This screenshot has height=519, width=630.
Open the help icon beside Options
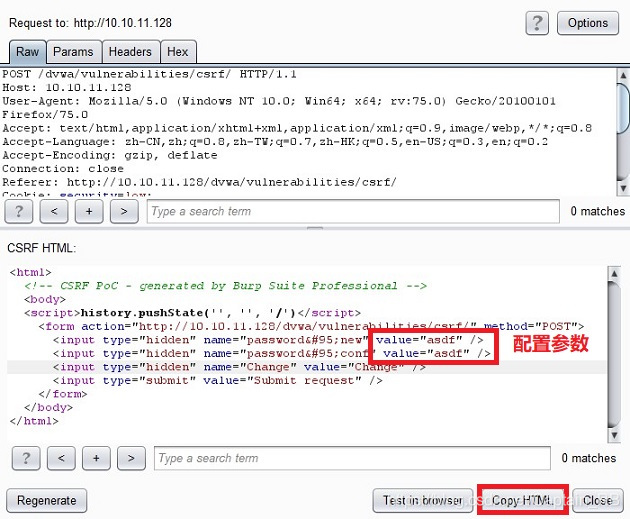[537, 23]
